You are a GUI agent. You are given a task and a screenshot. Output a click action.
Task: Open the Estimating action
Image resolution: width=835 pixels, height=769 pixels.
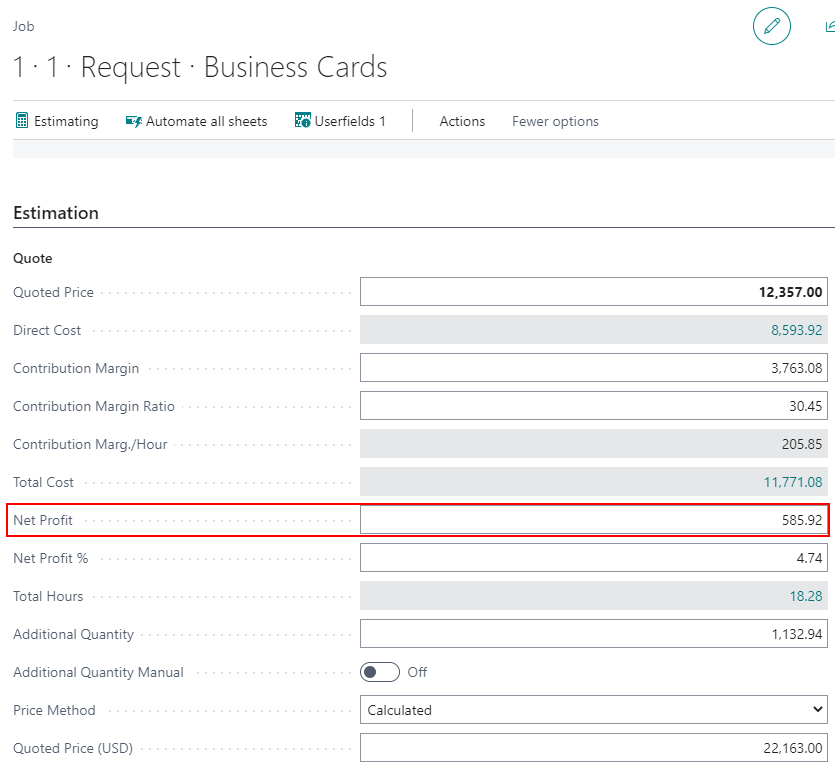point(57,121)
